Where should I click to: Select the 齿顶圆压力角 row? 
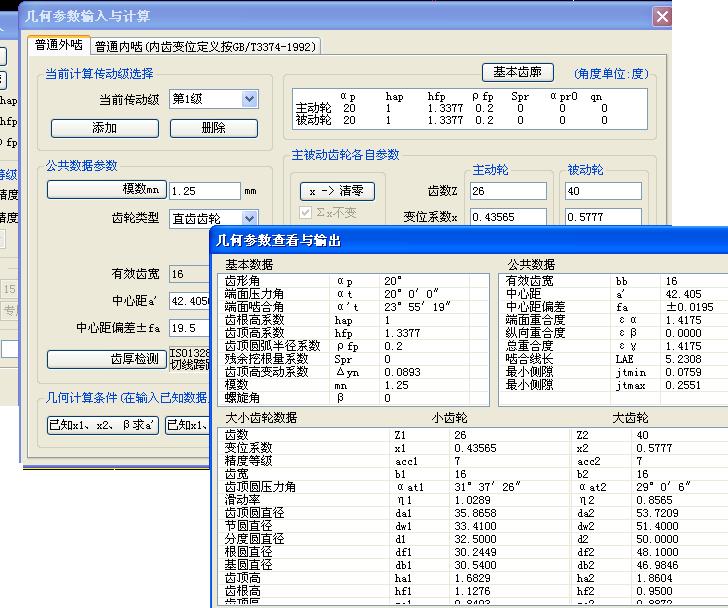[473, 487]
